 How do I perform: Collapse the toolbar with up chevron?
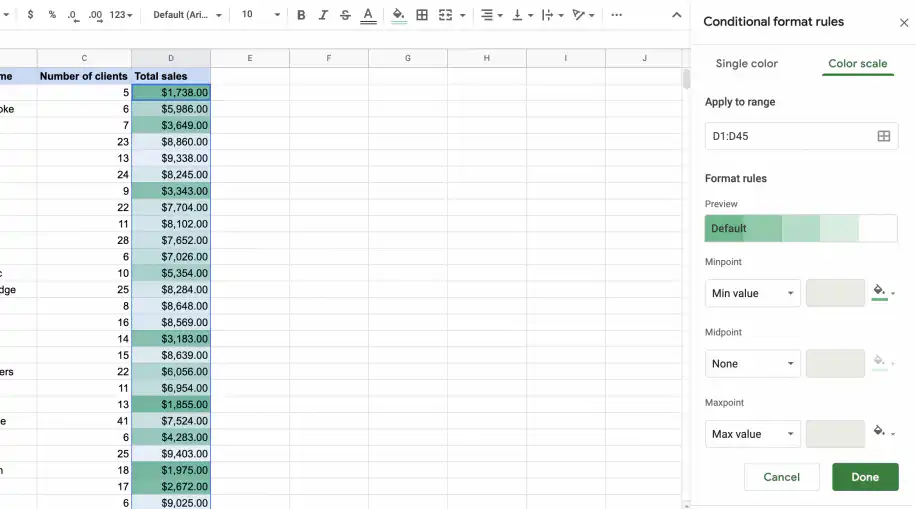[x=676, y=15]
